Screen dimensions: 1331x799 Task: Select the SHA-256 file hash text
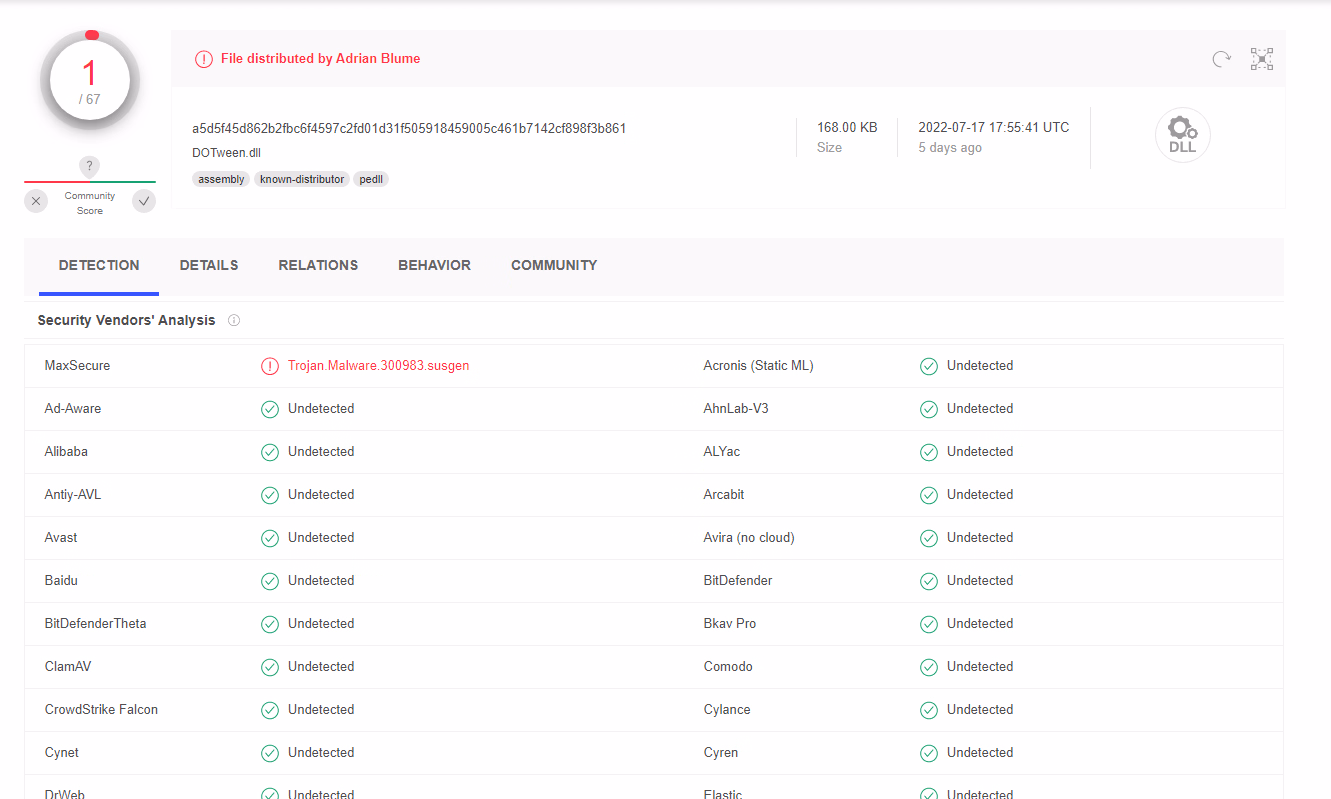click(409, 128)
